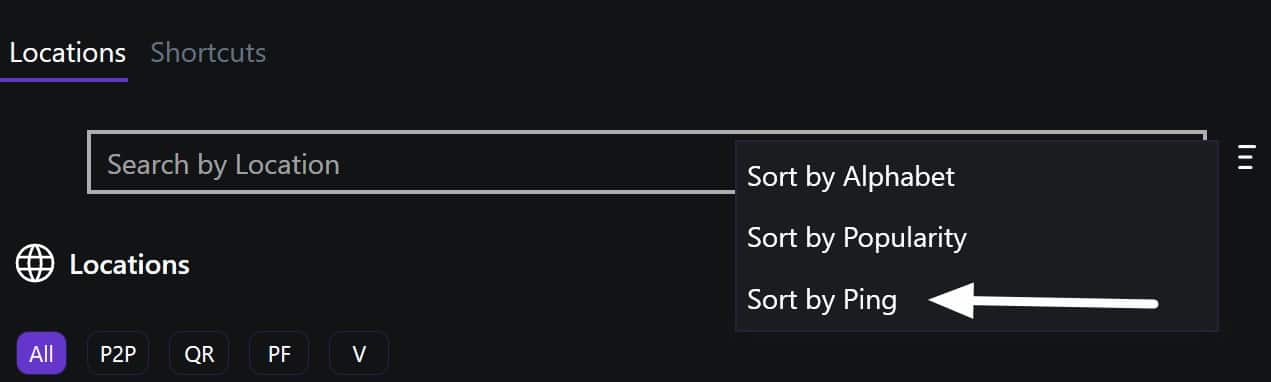
Task: Focus the Search by Location field
Action: click(x=411, y=163)
